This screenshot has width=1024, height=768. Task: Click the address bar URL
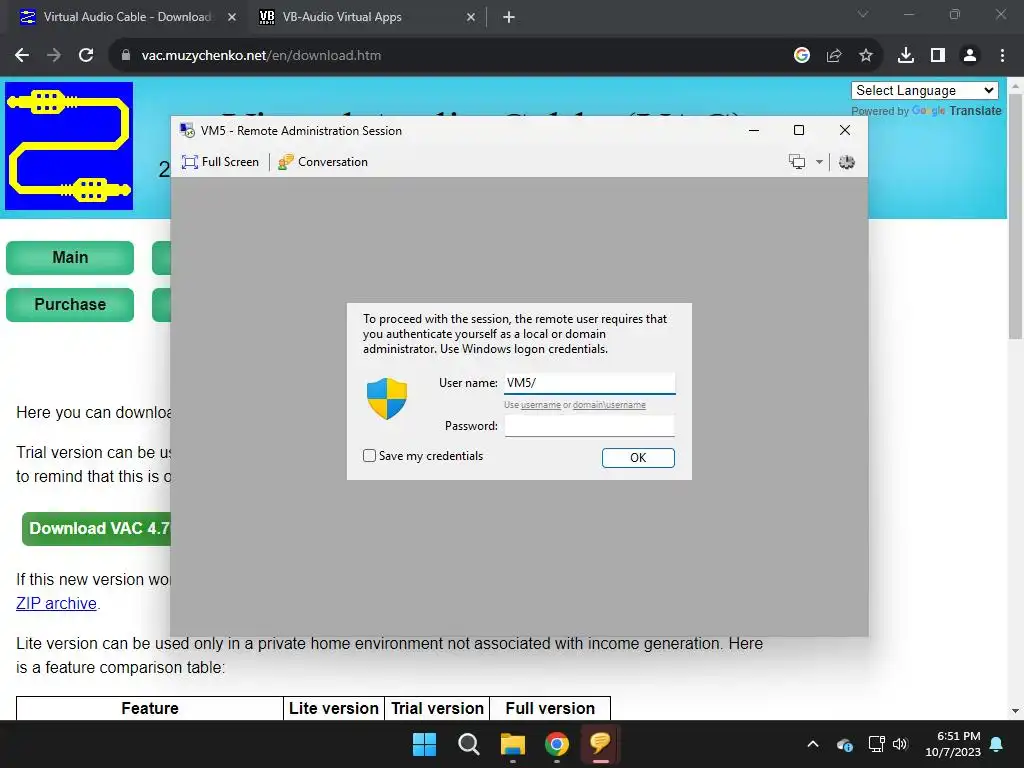coord(261,56)
